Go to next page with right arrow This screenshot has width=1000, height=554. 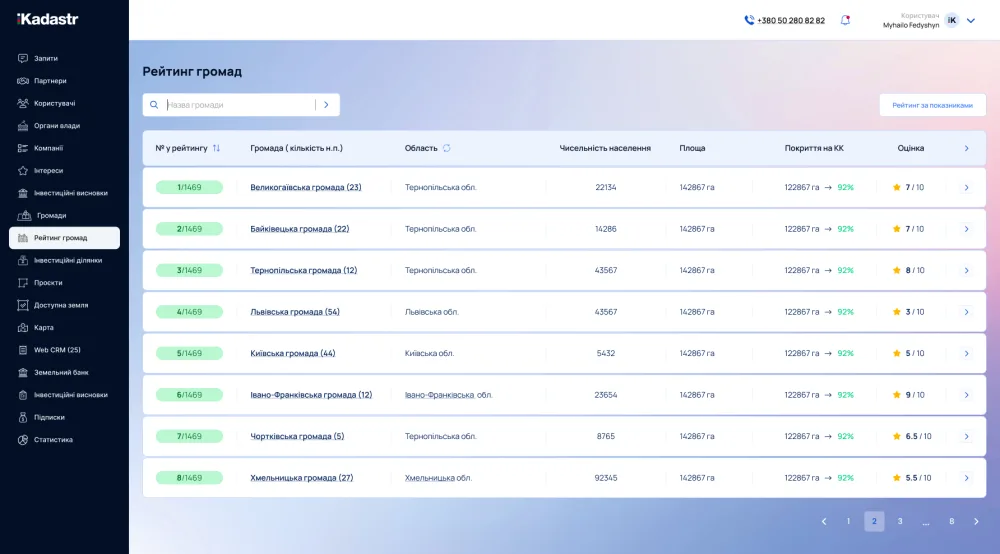[x=976, y=521]
